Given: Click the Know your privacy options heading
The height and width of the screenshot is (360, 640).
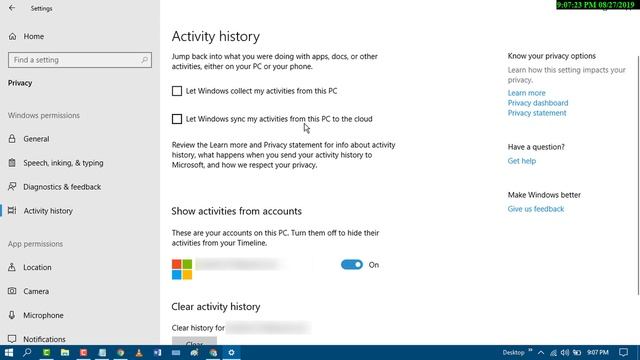Looking at the screenshot, I should click(x=551, y=56).
